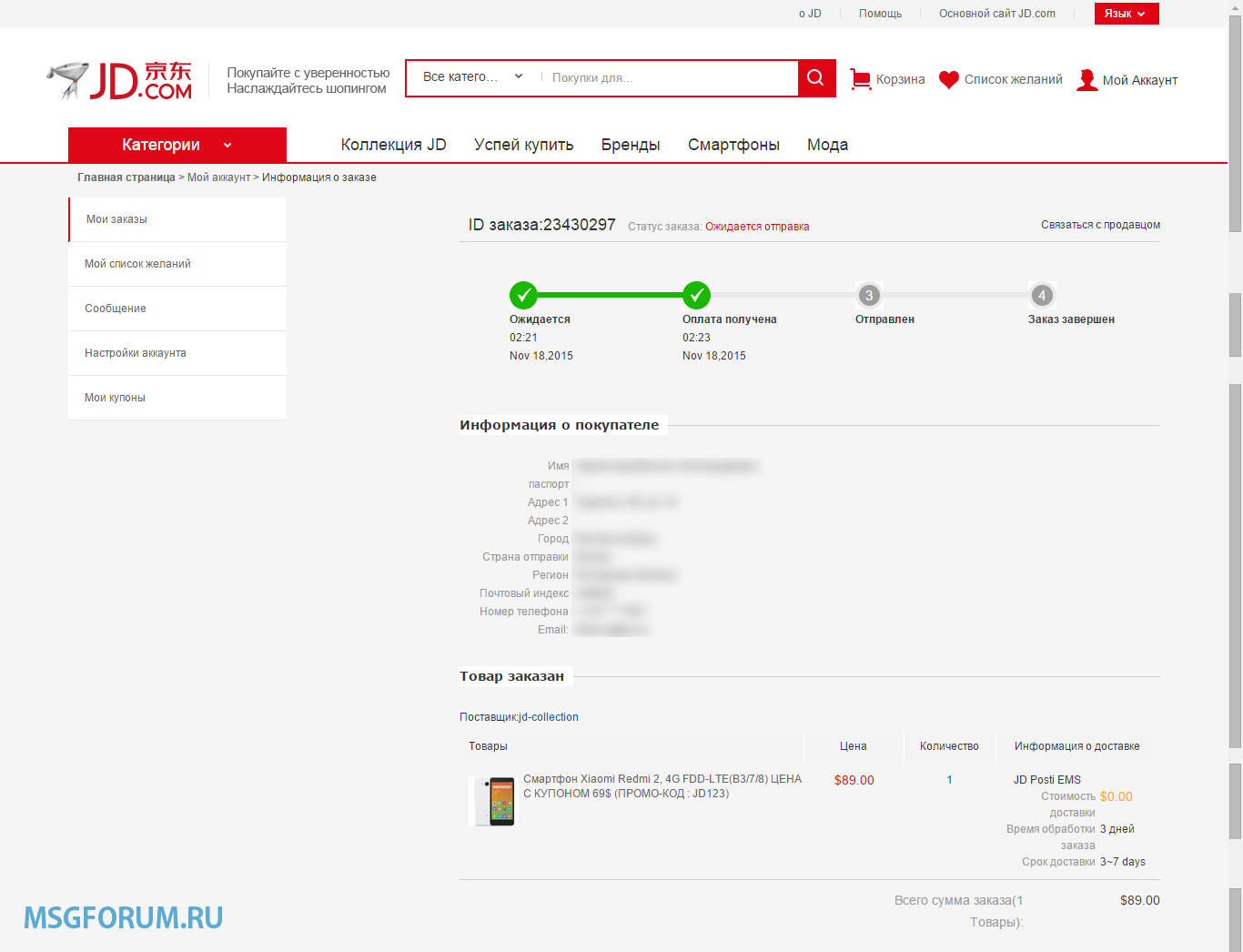Image resolution: width=1243 pixels, height=952 pixels.
Task: Open Настройки аккаунта in sidebar
Action: coord(177,353)
